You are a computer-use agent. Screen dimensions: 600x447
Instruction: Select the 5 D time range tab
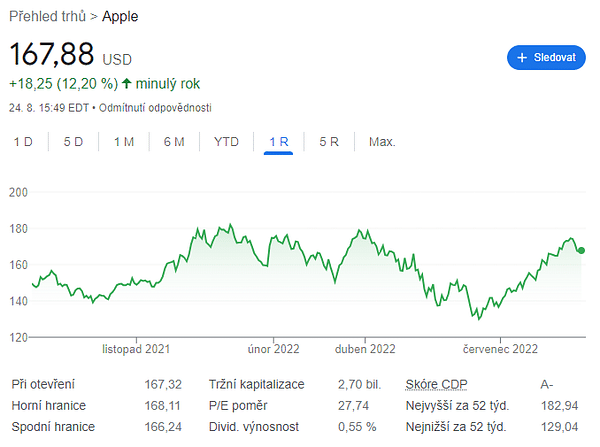pyautogui.click(x=73, y=142)
